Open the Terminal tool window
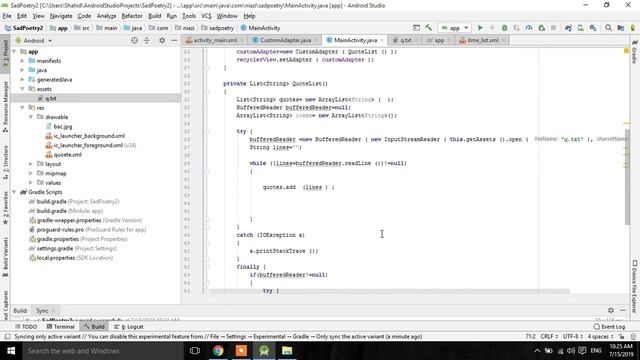Viewport: 640px width, 360px height. coord(60,327)
